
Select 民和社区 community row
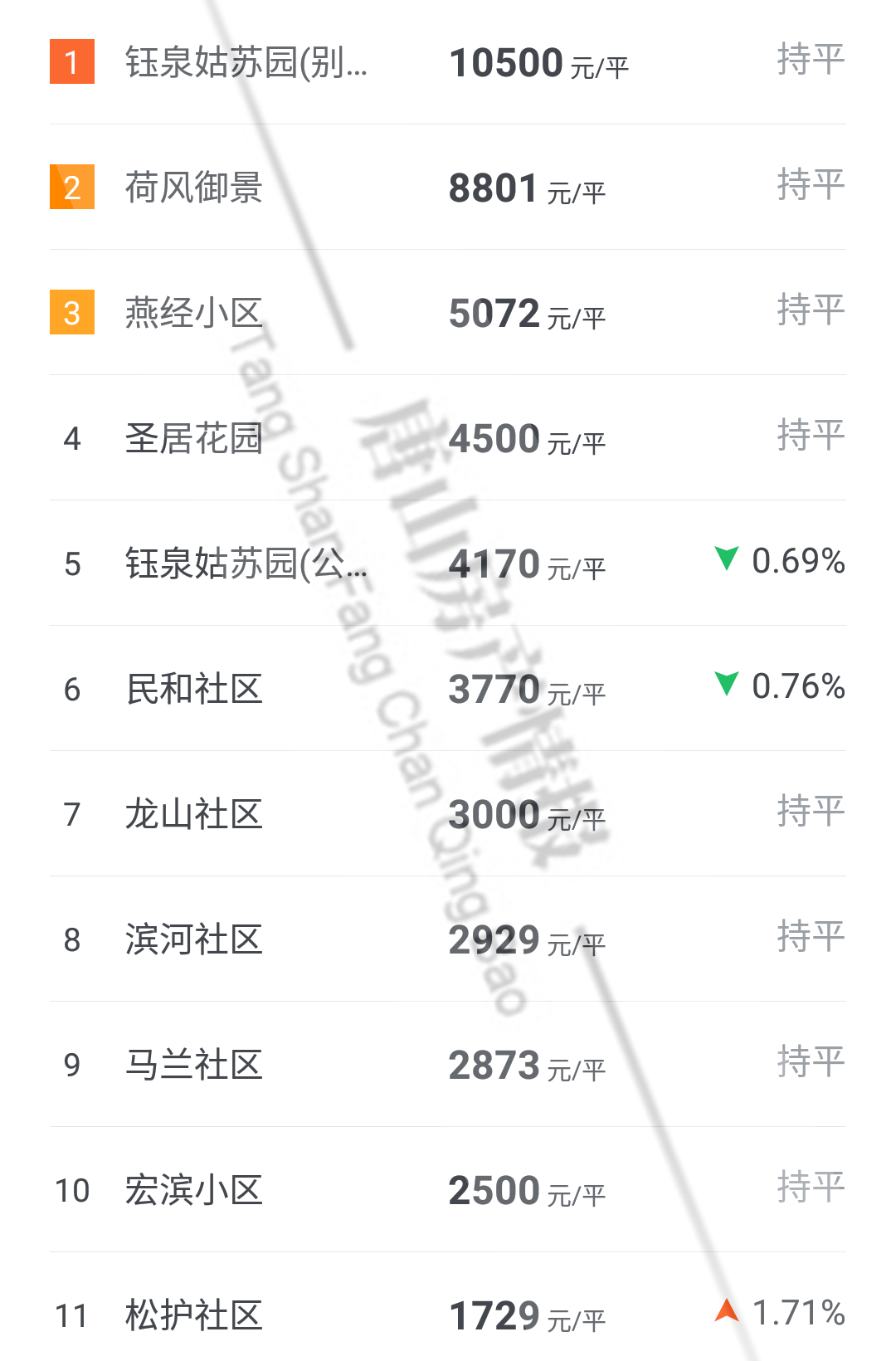coord(194,689)
